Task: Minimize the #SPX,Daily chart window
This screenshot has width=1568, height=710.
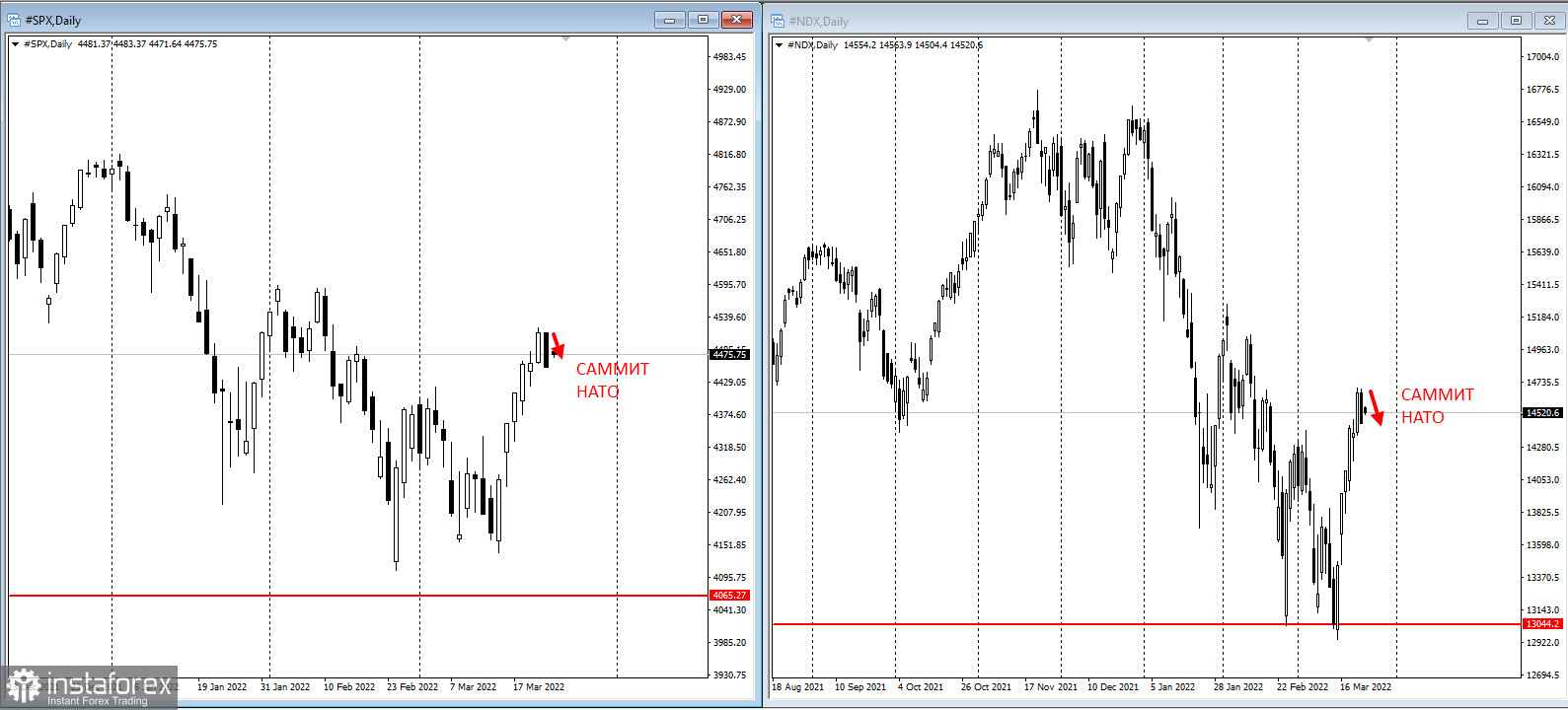Action: tap(669, 20)
